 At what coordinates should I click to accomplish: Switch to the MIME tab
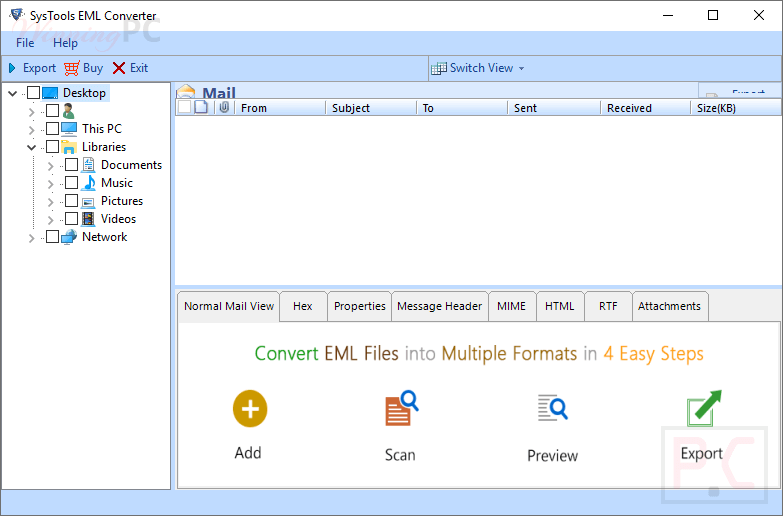tap(511, 306)
